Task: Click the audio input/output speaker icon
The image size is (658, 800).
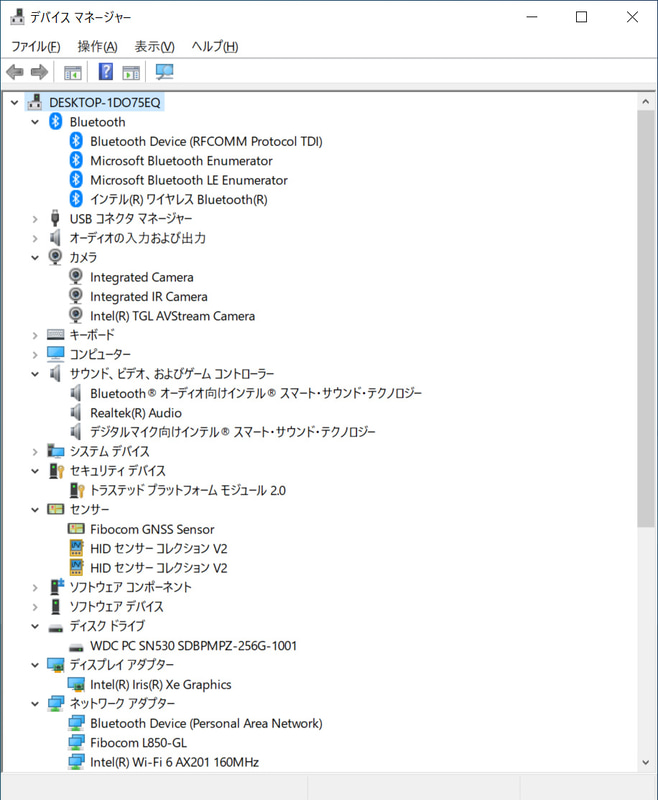Action: click(55, 238)
